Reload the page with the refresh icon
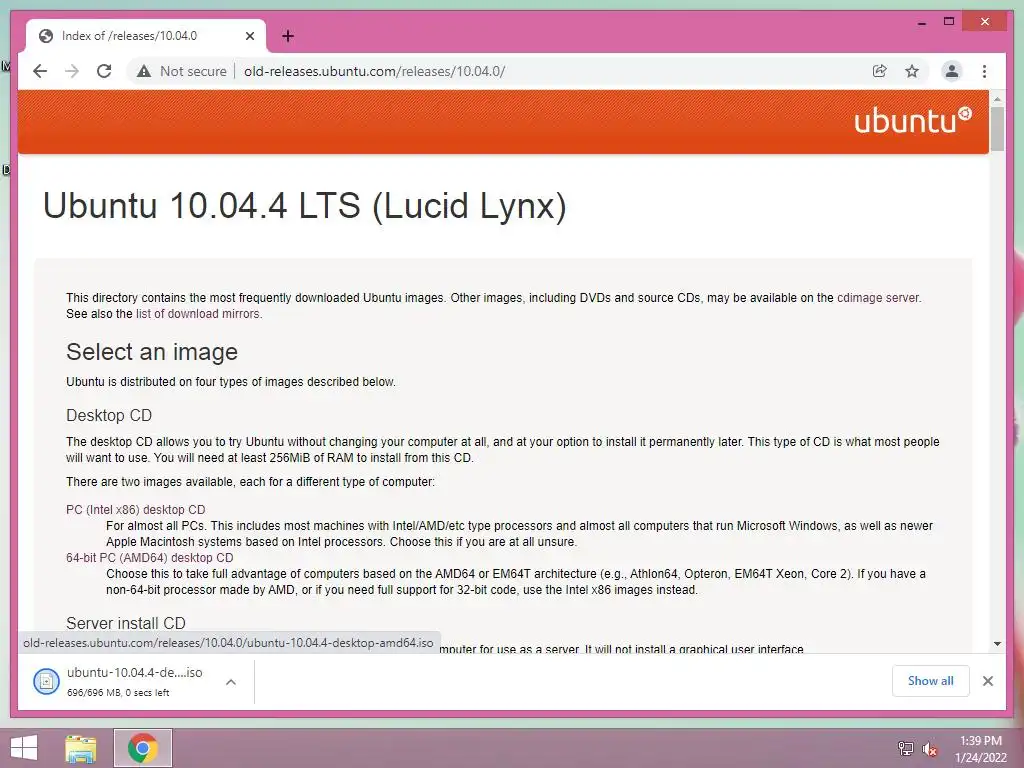The height and width of the screenshot is (768, 1024). [104, 71]
